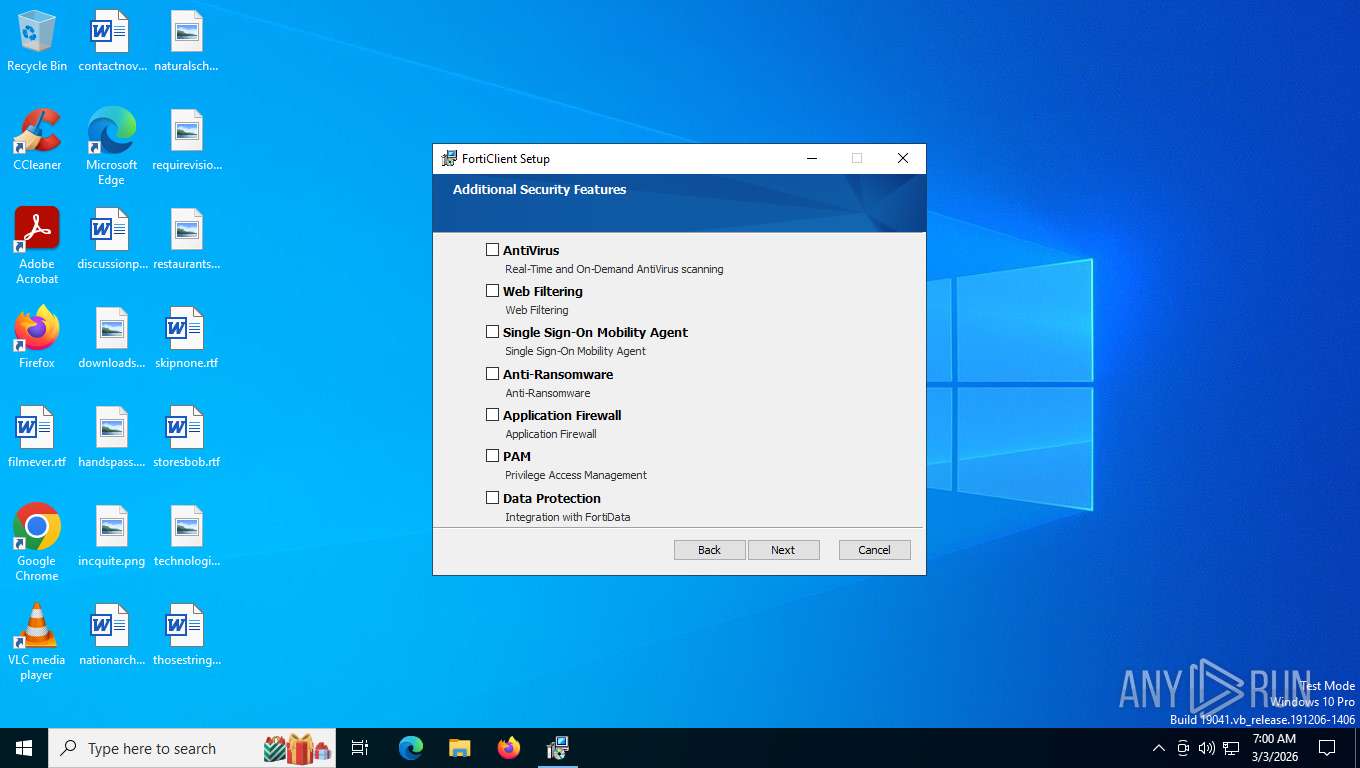Switch to the FortiClient installer taskbar icon
The image size is (1360, 768).
click(x=557, y=748)
